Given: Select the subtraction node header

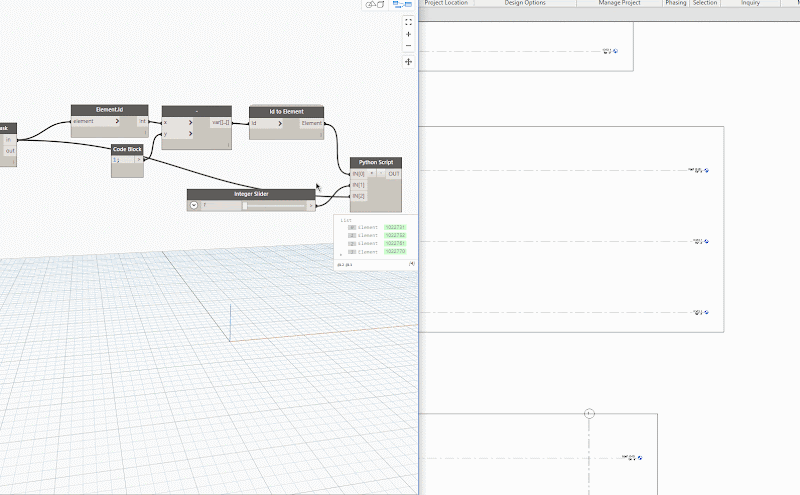Looking at the screenshot, I should tap(196, 111).
